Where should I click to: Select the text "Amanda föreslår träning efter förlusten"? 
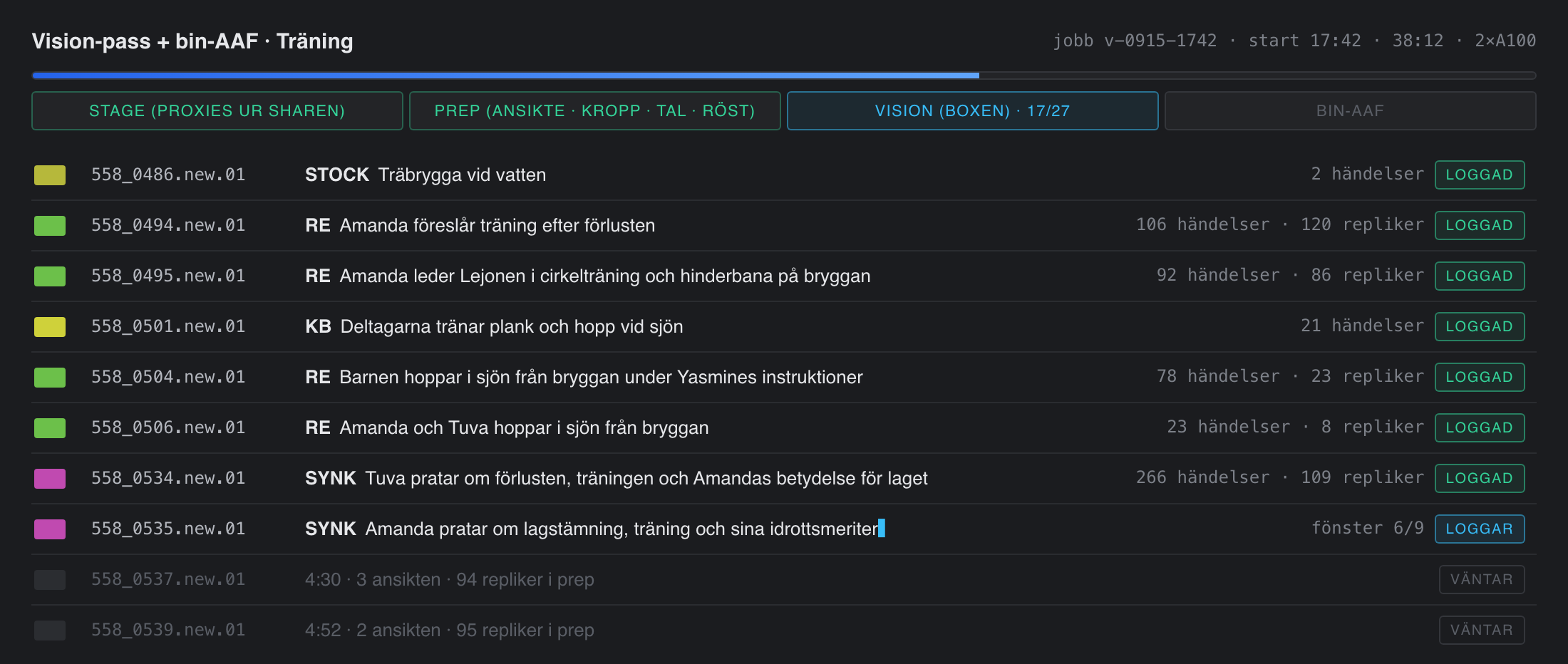(x=497, y=226)
